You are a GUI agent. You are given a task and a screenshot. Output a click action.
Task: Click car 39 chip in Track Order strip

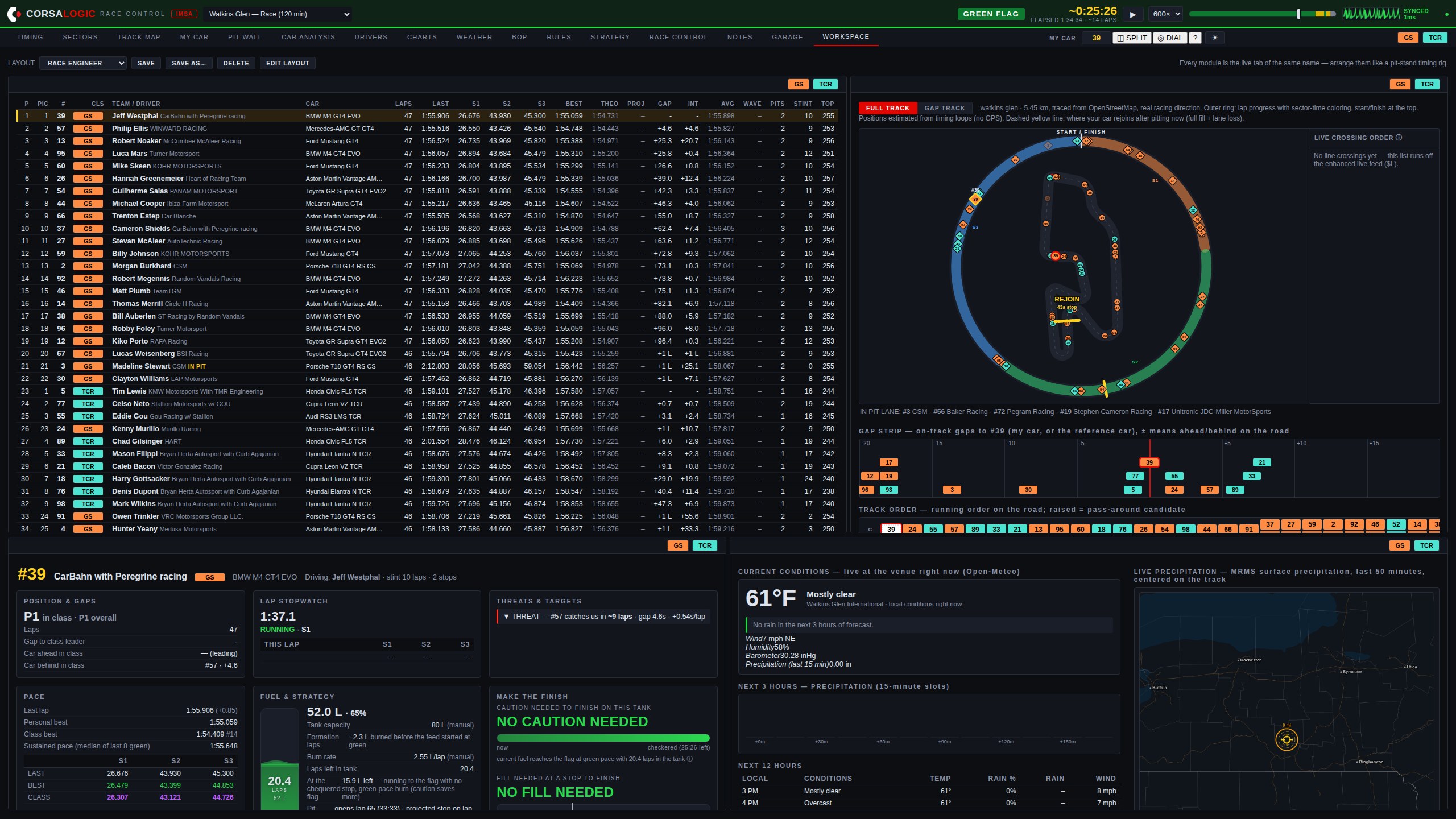point(891,529)
